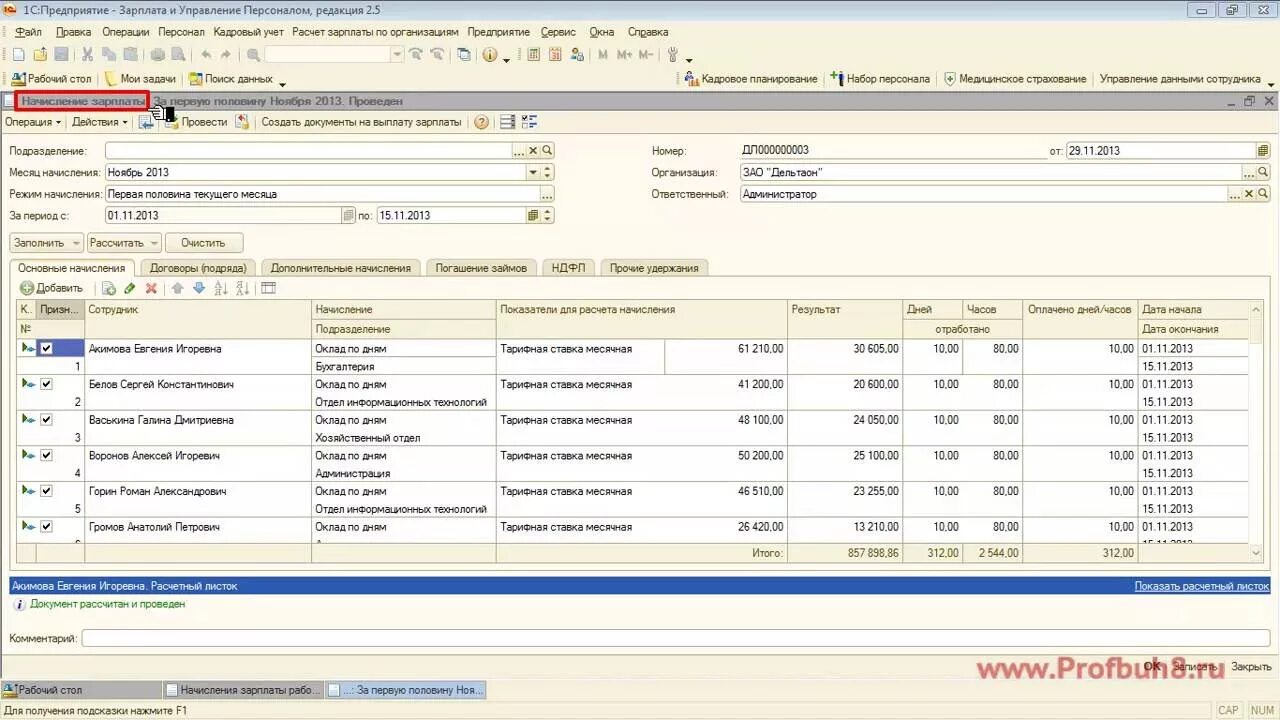Click the document Номер field
Screen dimensions: 1280x720
pyautogui.click(x=892, y=151)
